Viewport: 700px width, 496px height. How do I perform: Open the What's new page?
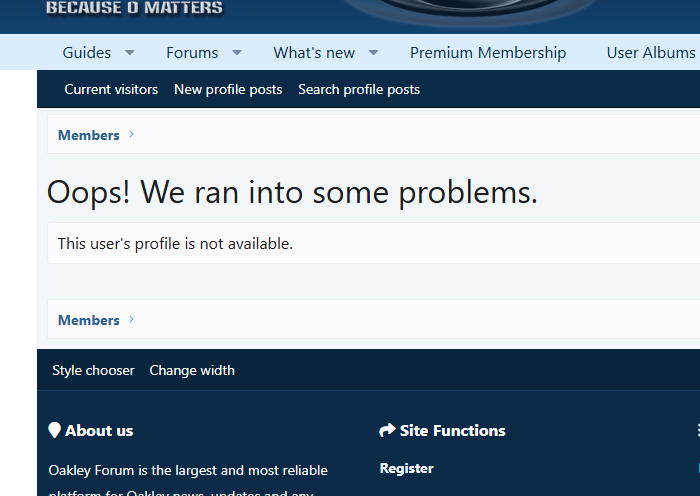pos(314,53)
